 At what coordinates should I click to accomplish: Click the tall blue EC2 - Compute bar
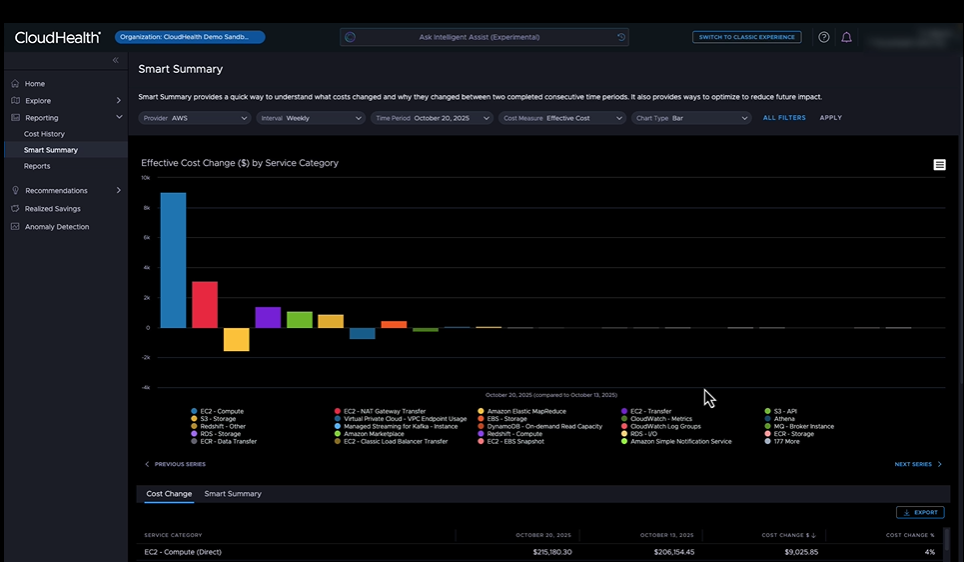173,260
